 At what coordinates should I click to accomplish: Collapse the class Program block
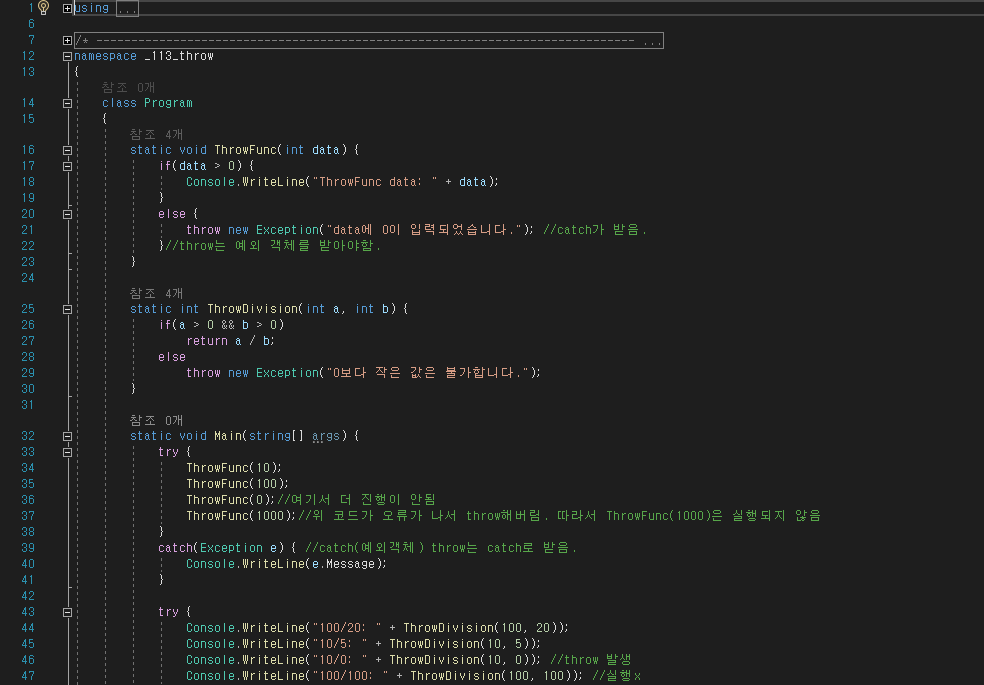pos(67,104)
